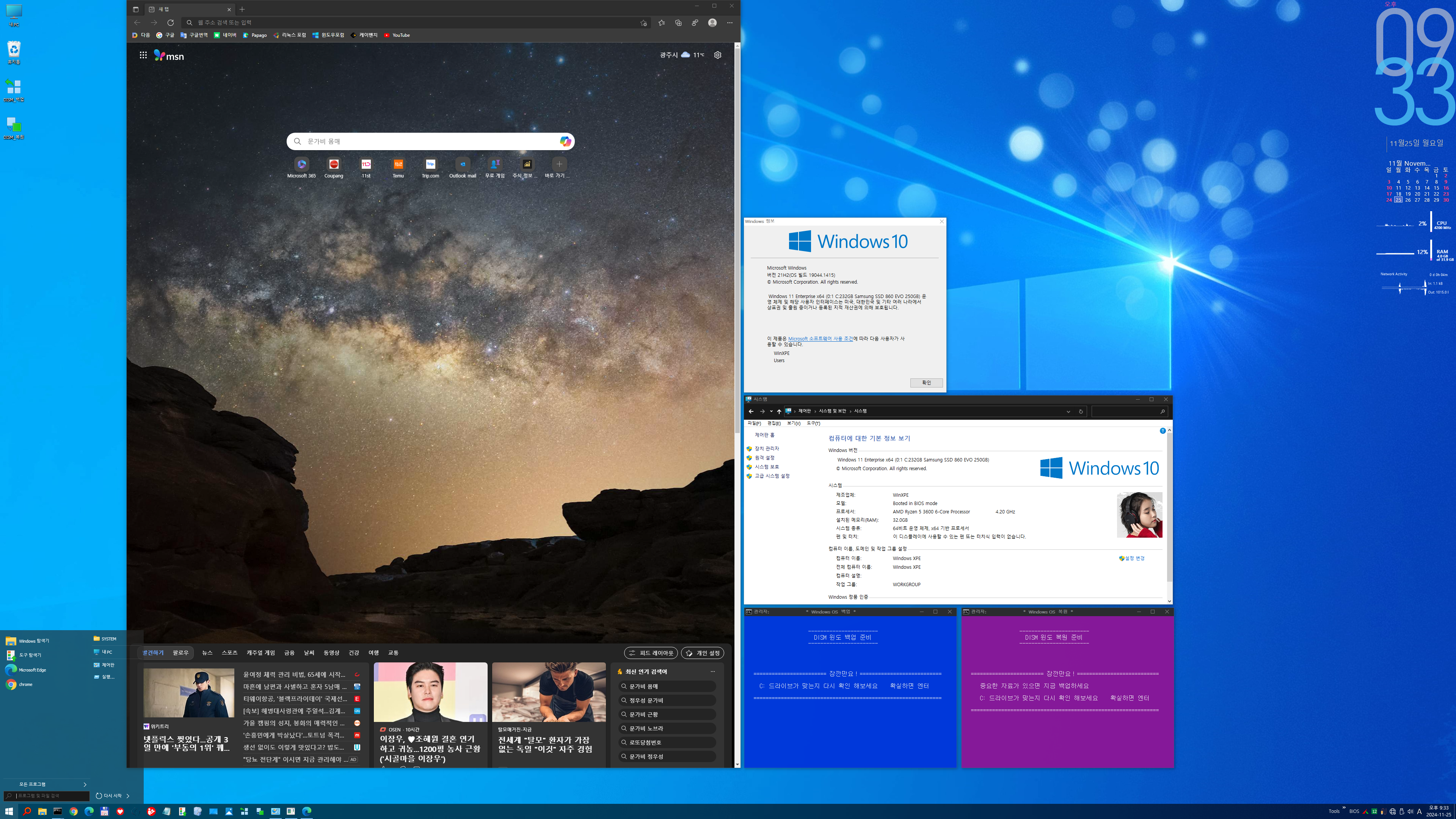
Task: Open Edge settings and more ellipsis
Action: tap(730, 23)
